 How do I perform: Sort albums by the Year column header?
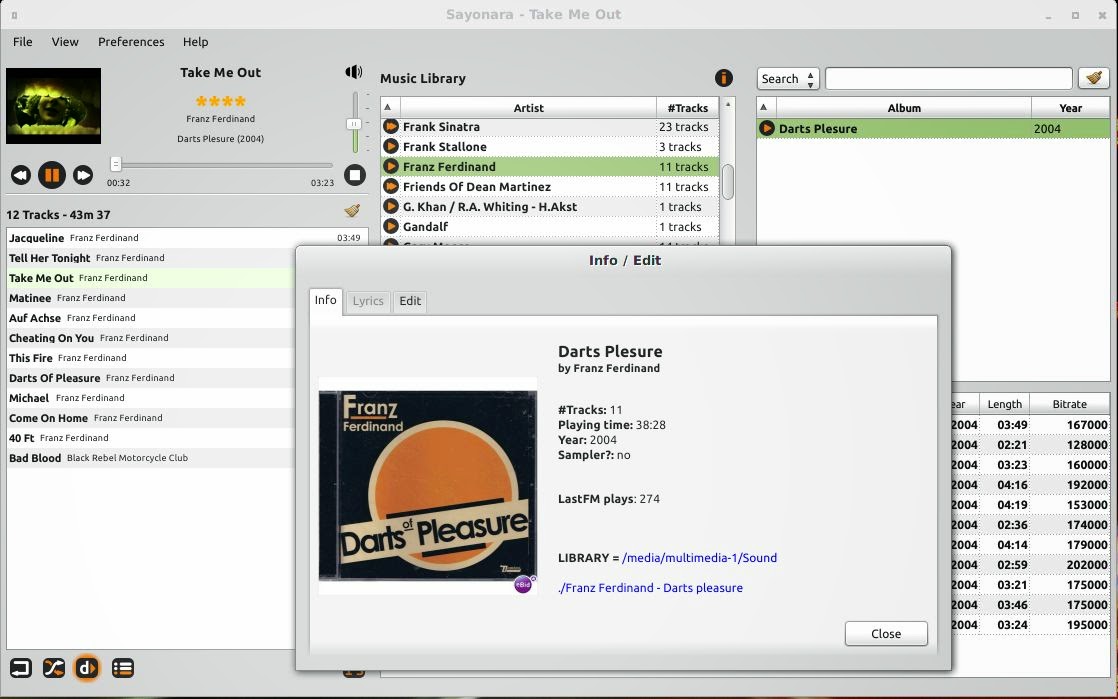(x=1070, y=108)
